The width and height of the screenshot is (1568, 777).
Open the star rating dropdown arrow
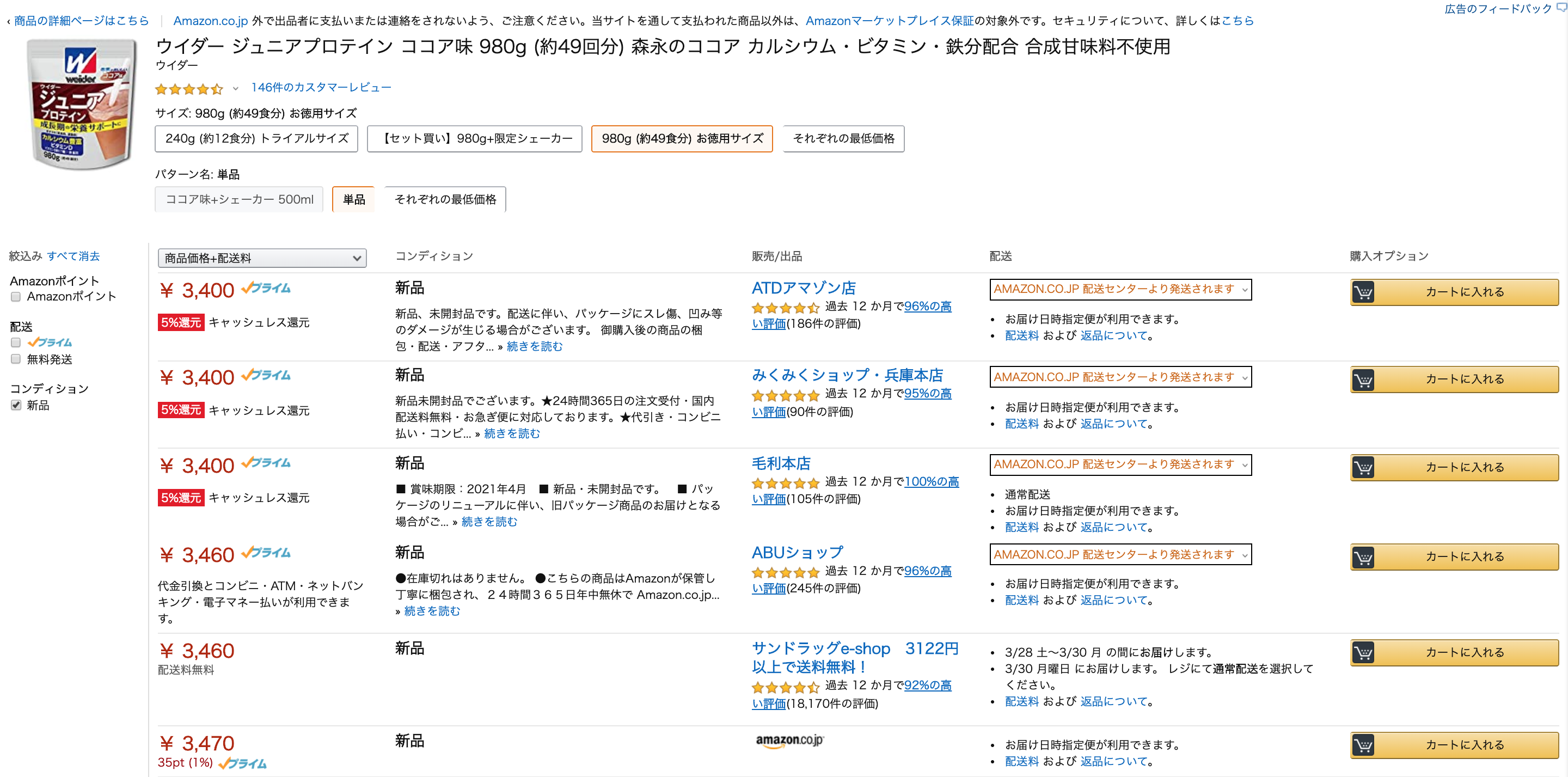(x=236, y=89)
